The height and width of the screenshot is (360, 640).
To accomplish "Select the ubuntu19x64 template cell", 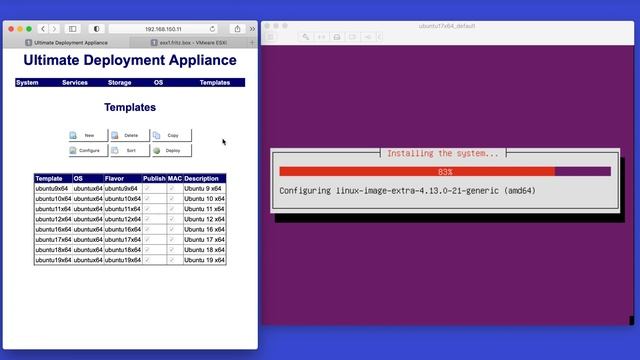I will coord(53,260).
